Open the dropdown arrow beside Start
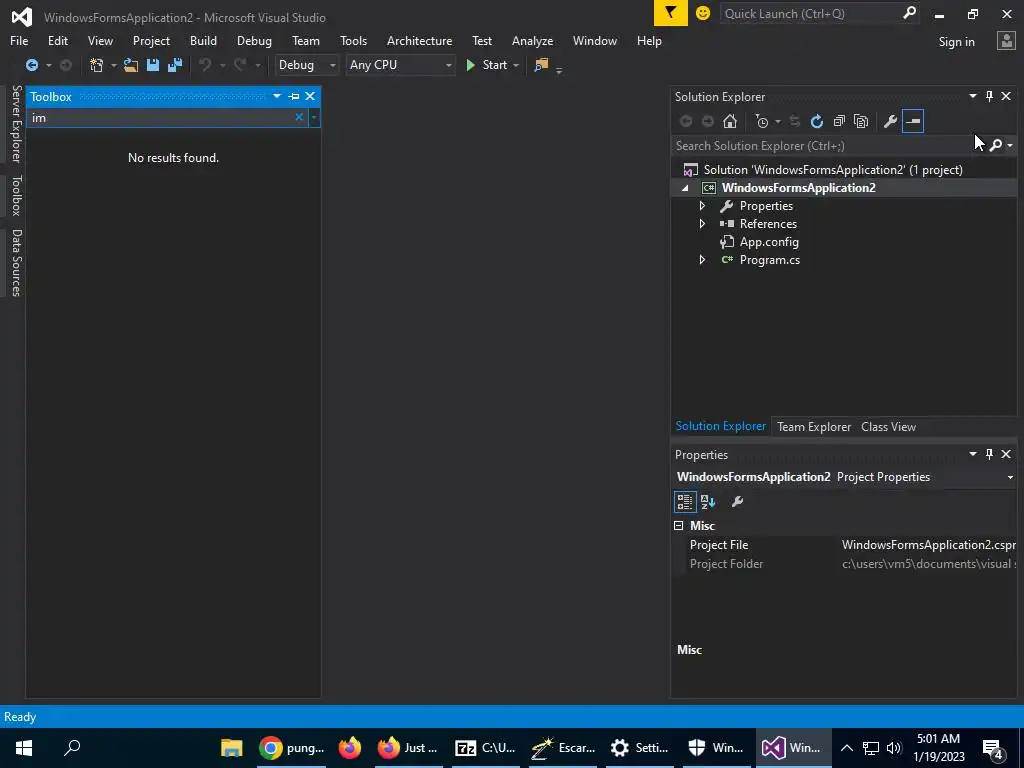The height and width of the screenshot is (768, 1024). click(516, 65)
